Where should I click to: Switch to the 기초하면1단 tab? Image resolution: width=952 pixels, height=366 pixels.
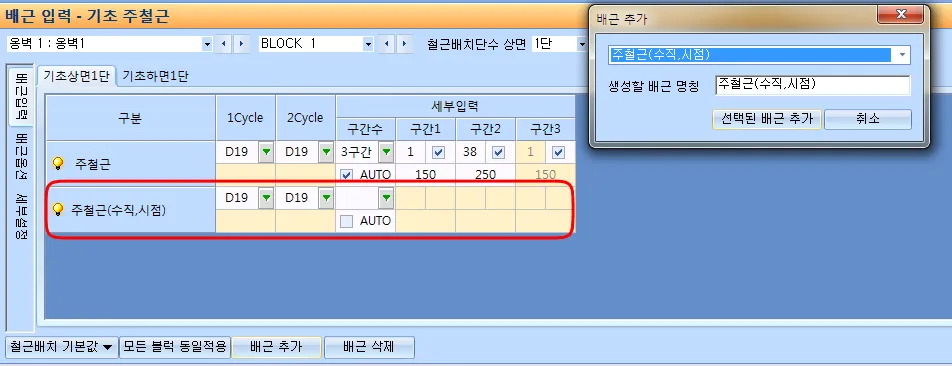tap(155, 76)
